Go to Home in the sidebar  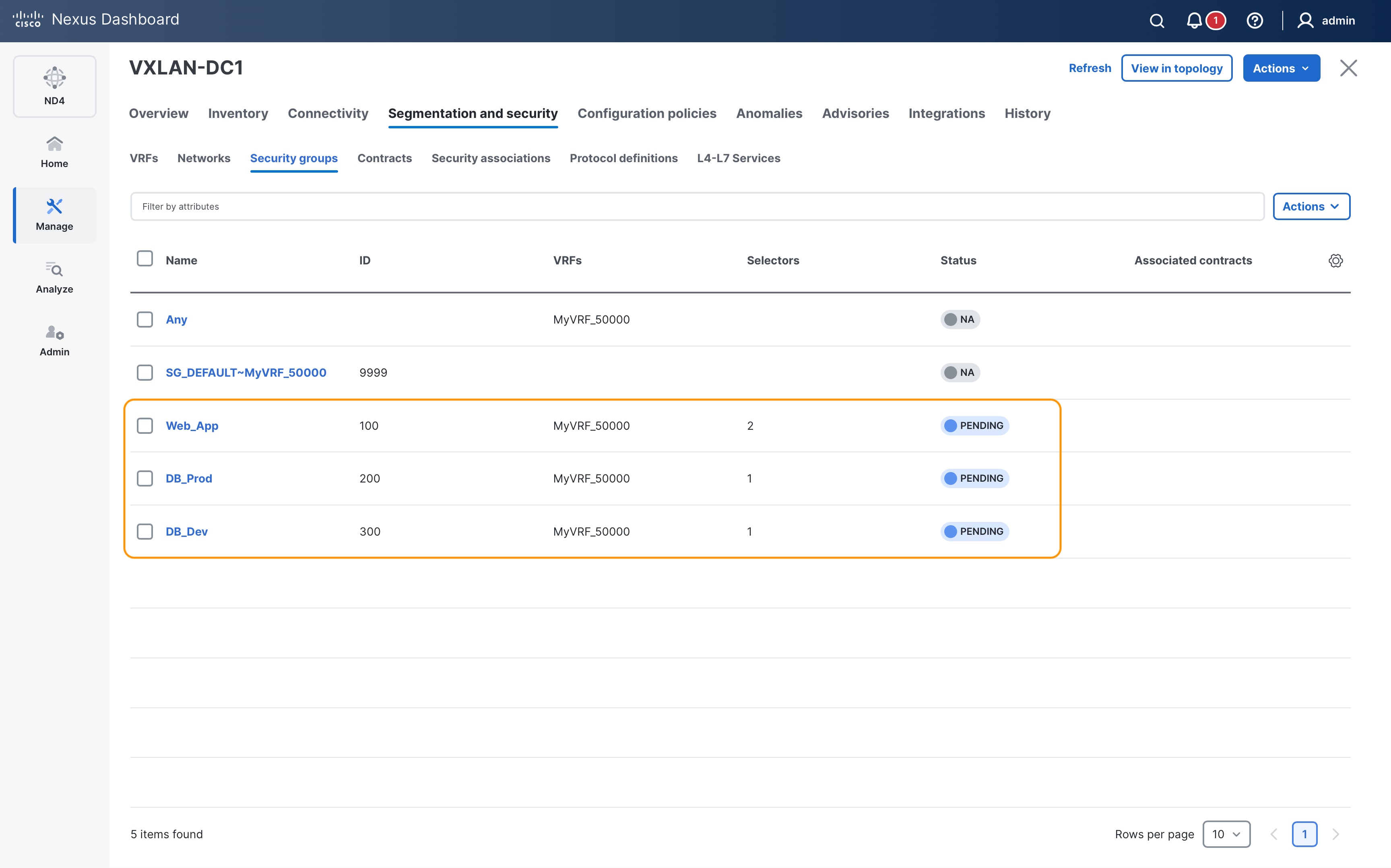pos(55,152)
